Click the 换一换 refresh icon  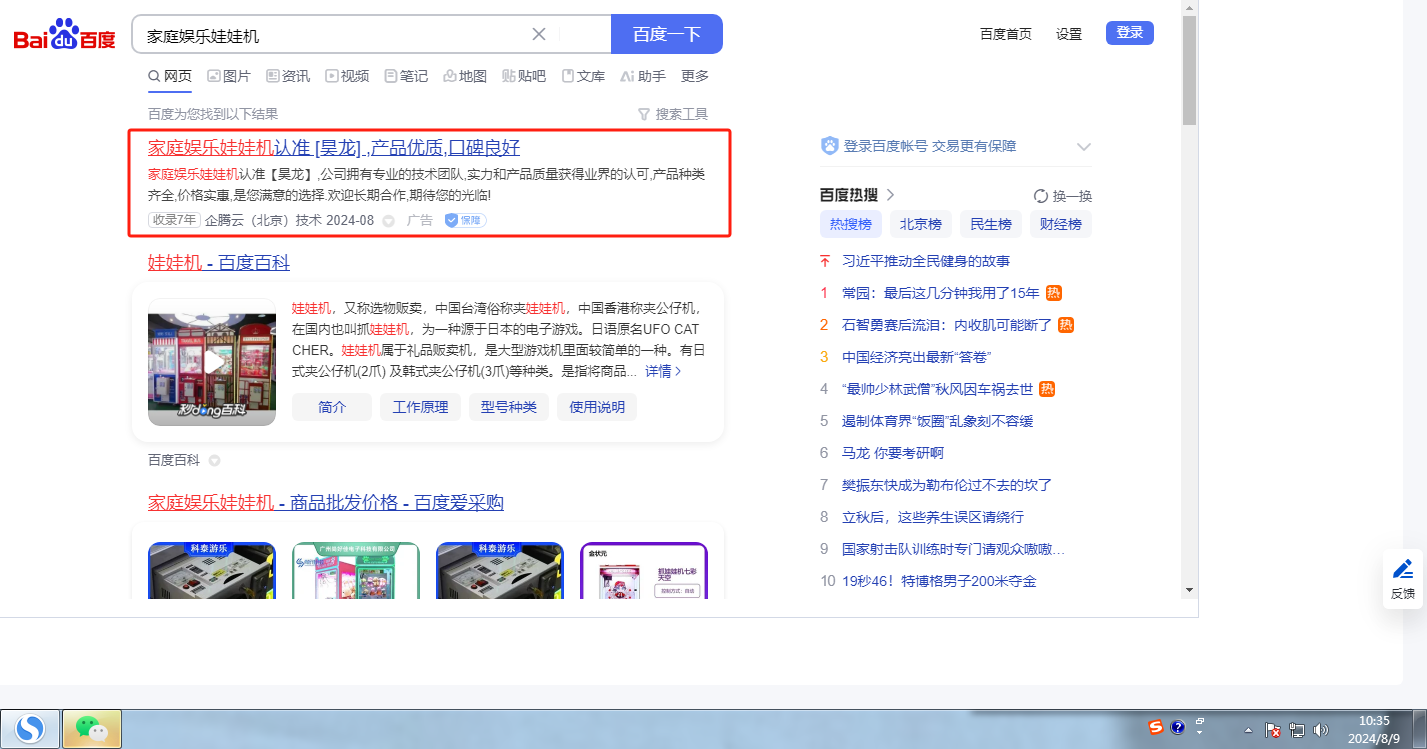1040,196
